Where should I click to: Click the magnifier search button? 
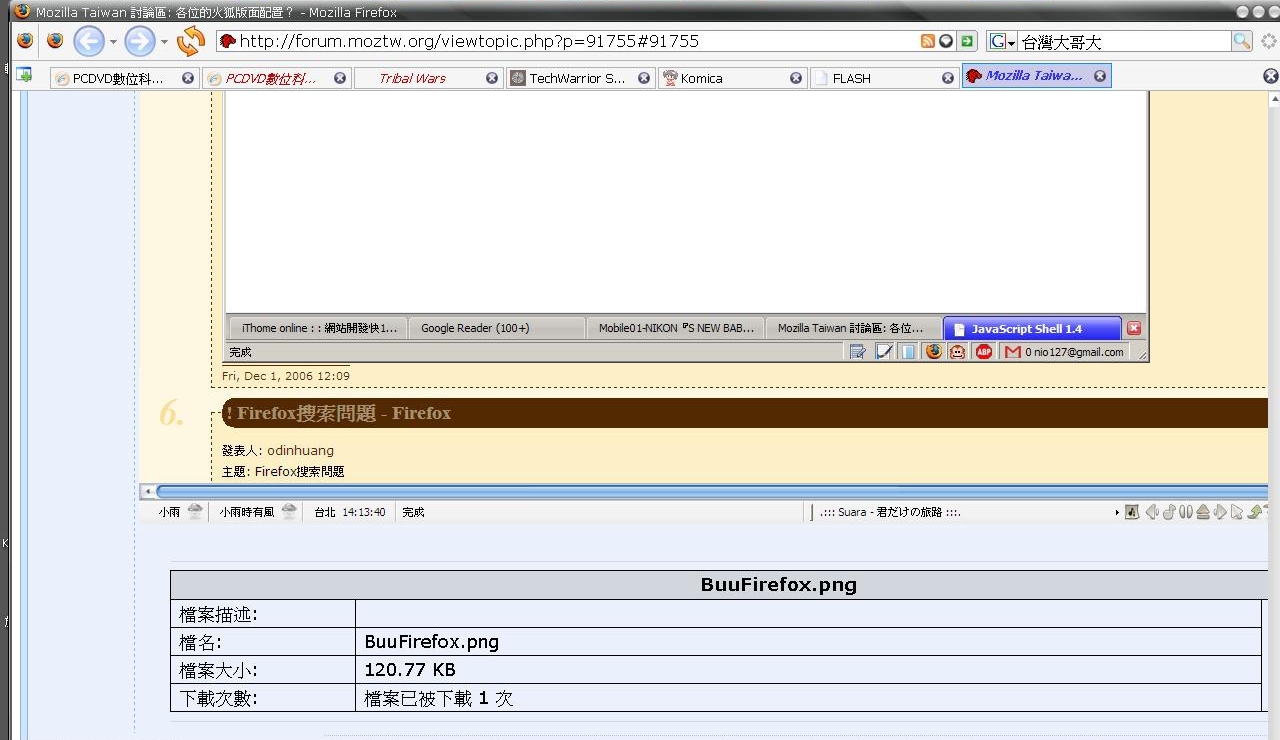1241,41
